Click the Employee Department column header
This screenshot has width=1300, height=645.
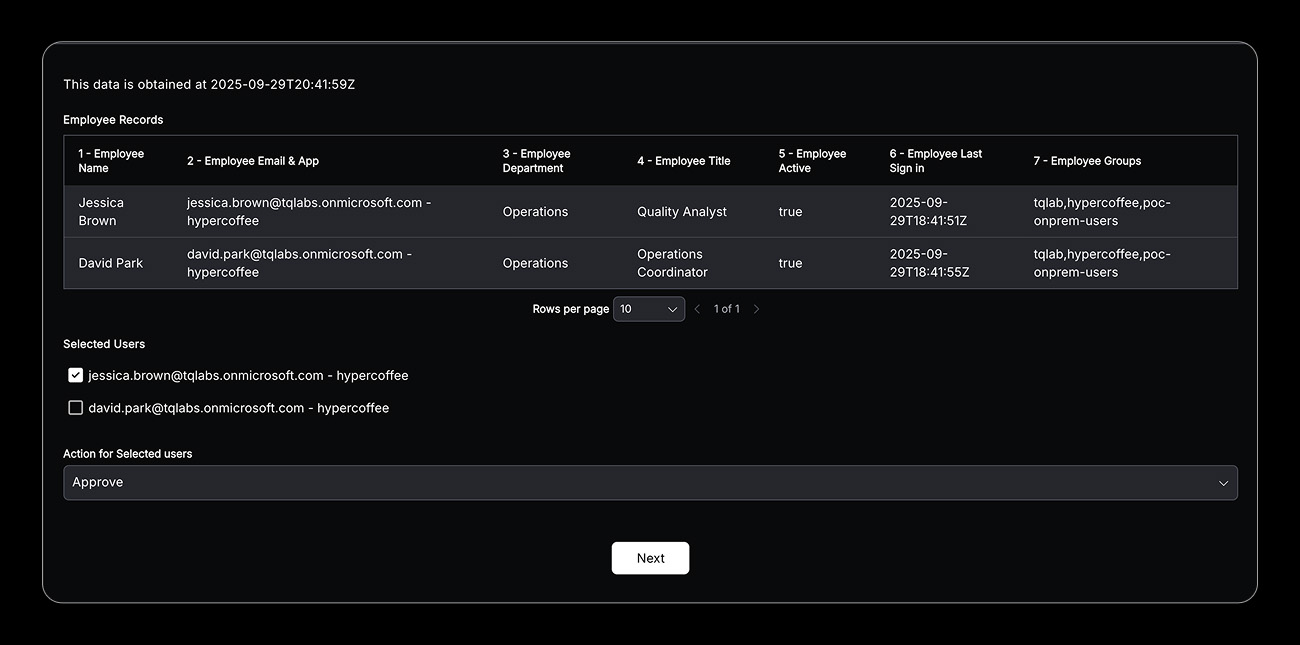click(x=536, y=161)
